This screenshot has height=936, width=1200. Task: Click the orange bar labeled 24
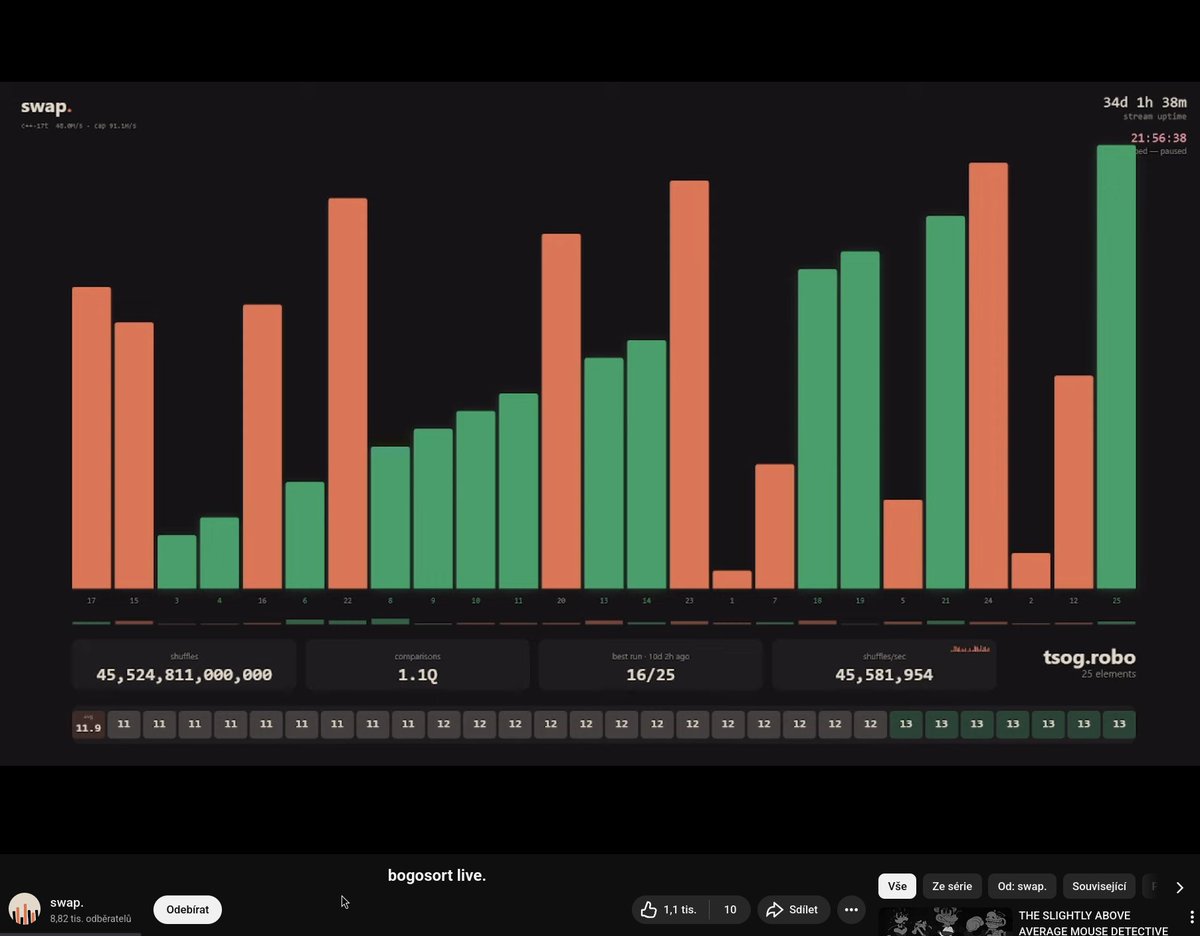click(988, 376)
